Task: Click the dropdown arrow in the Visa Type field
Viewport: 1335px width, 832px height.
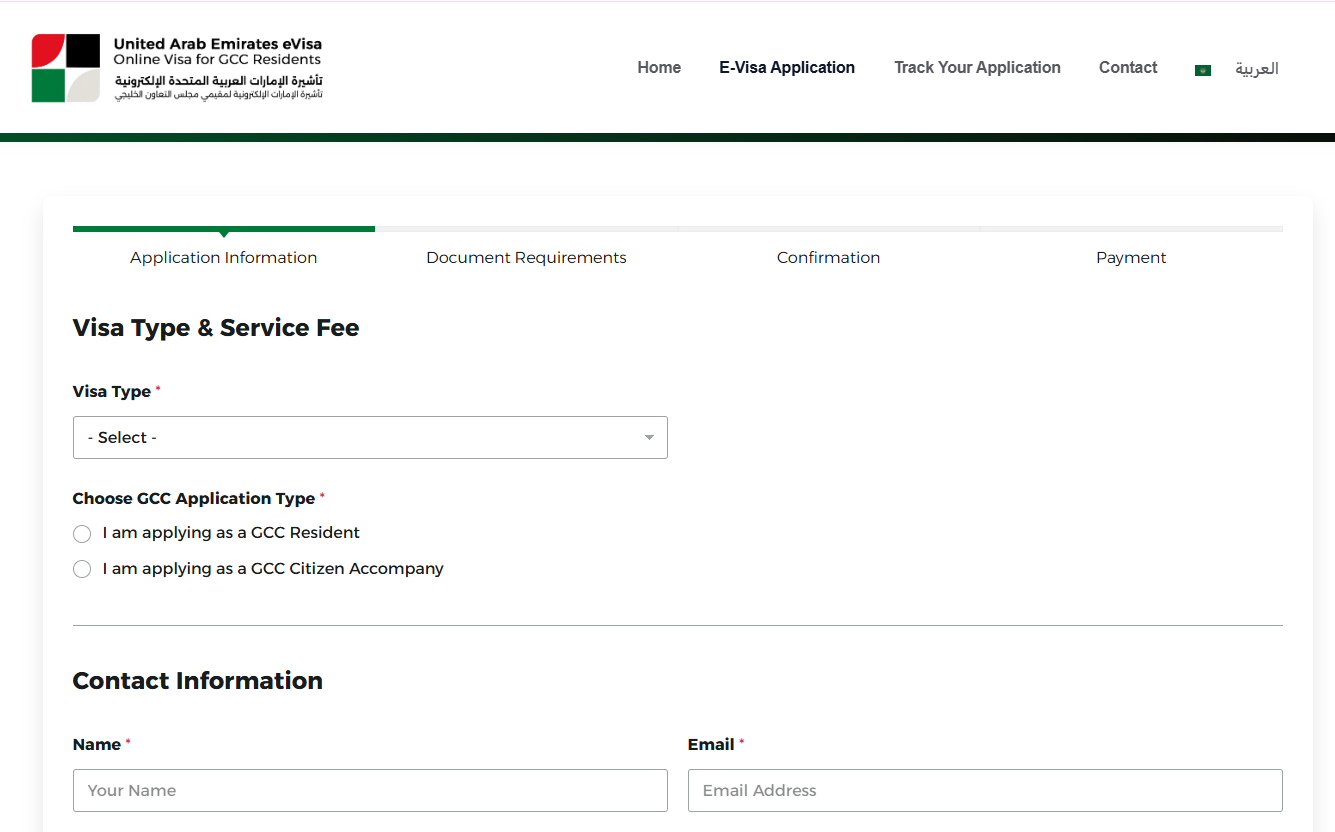Action: [x=648, y=437]
